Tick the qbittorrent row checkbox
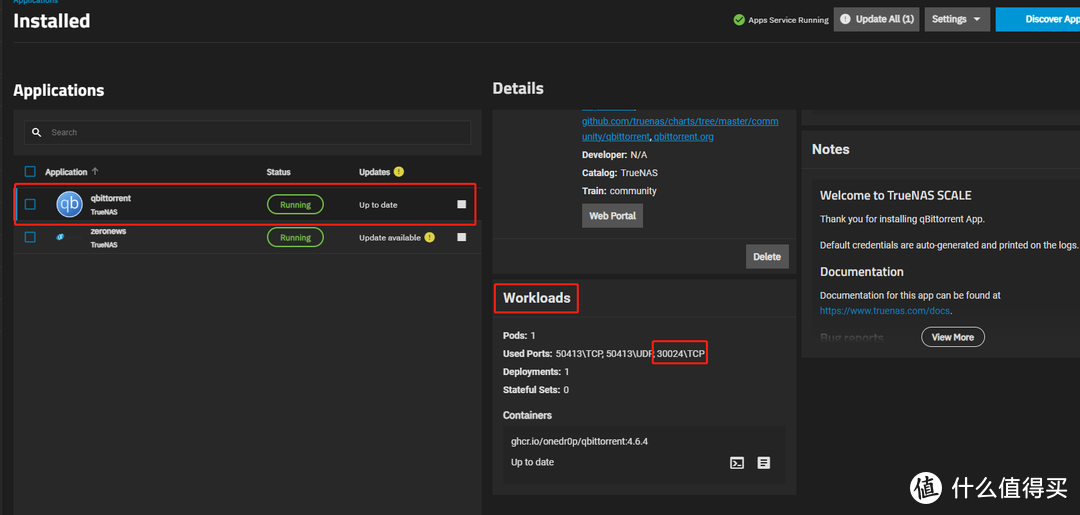1080x515 pixels. [x=30, y=204]
